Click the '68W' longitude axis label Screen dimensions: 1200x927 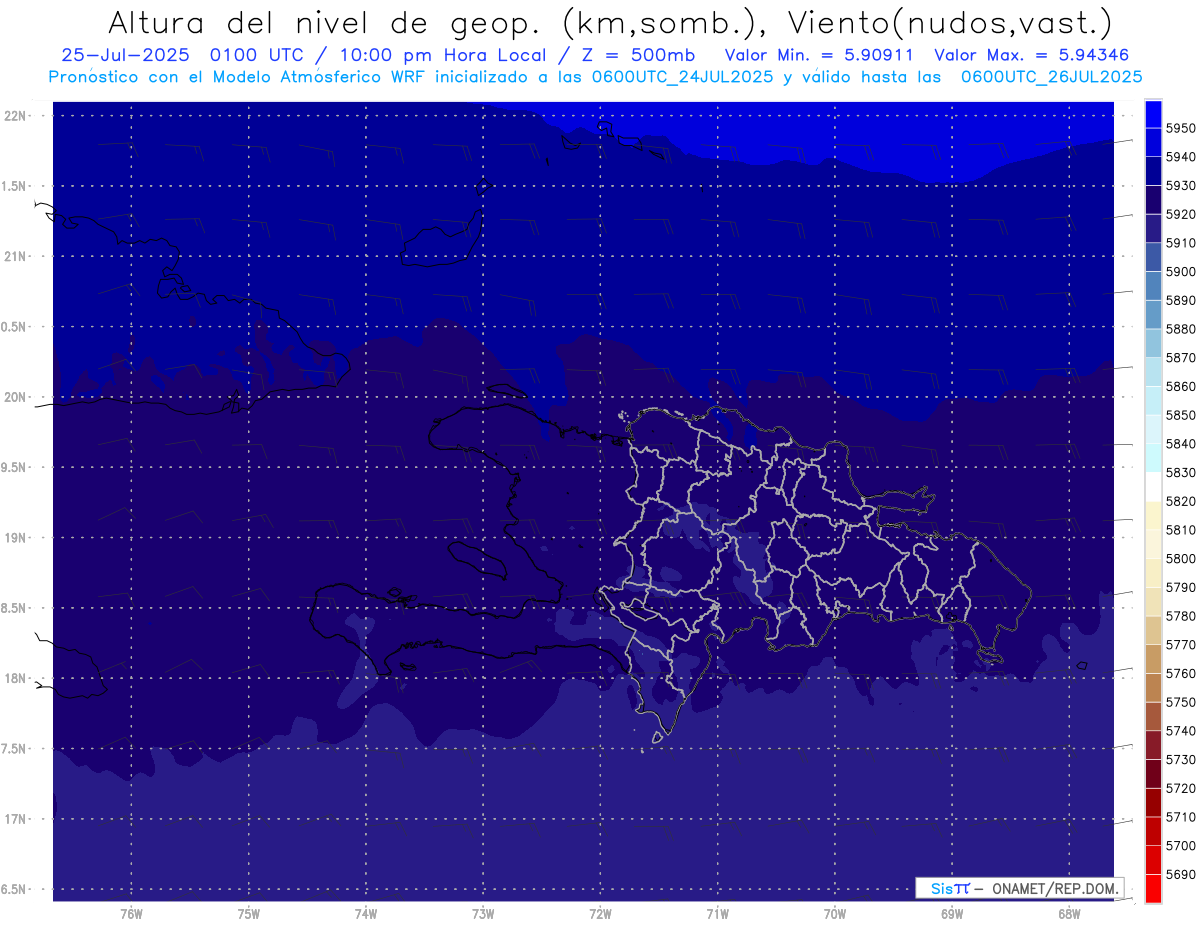1069,914
